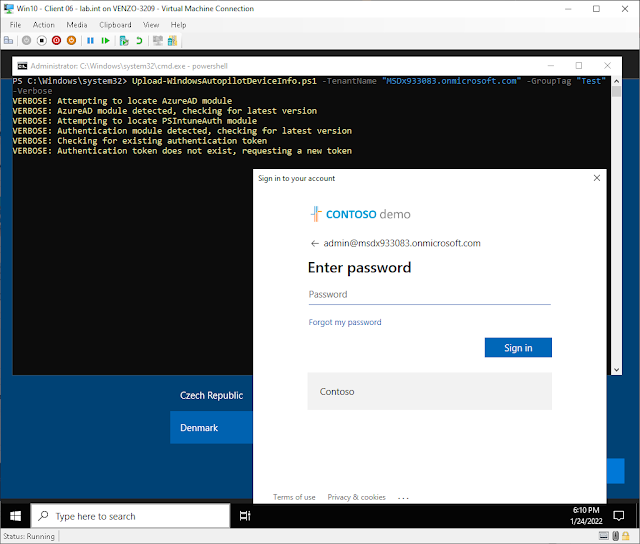Open the Clipboard menu
Image resolution: width=640 pixels, height=544 pixels.
click(116, 25)
